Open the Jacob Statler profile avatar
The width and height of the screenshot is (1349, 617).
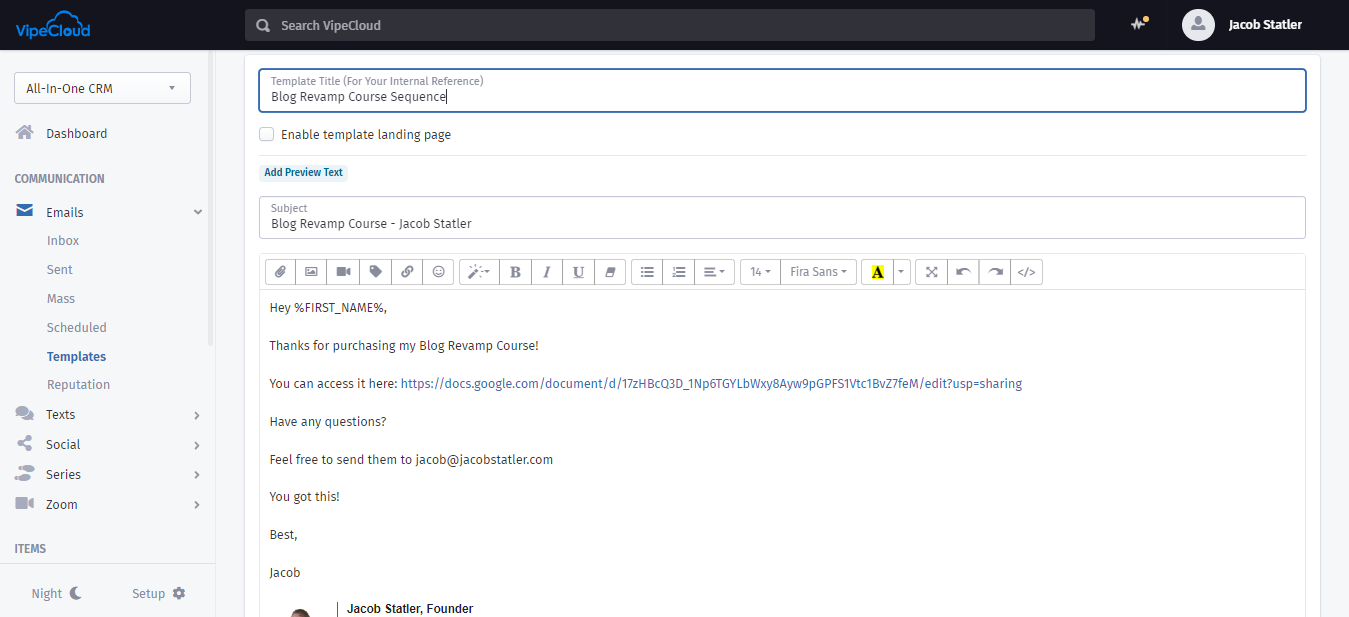click(x=1198, y=25)
